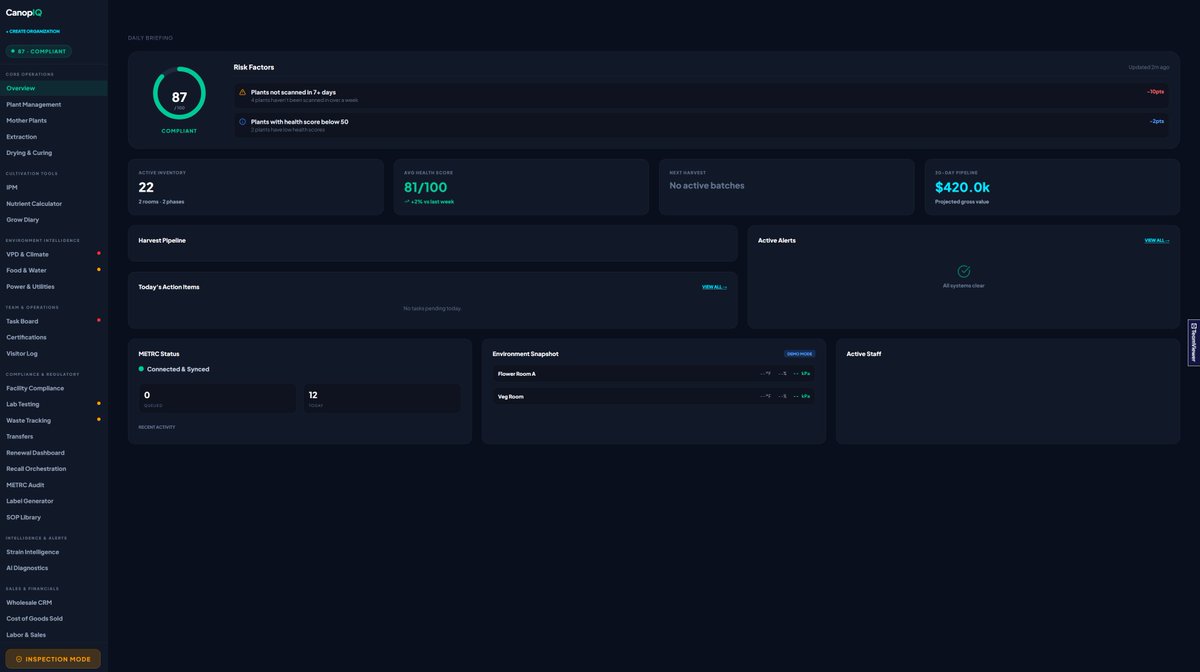Click the Demo Mode badge
The width and height of the screenshot is (1200, 672).
800,353
